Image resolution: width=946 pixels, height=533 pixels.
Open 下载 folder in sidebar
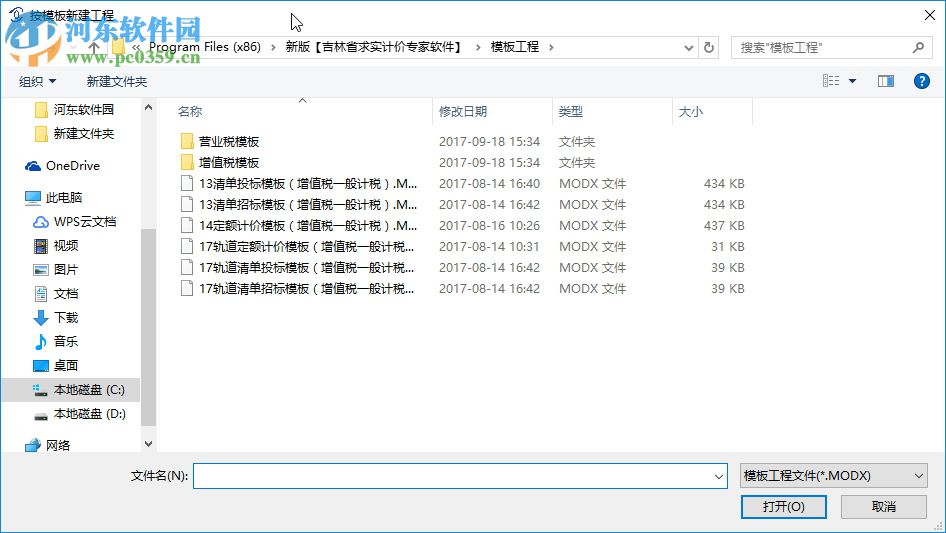tap(56, 318)
